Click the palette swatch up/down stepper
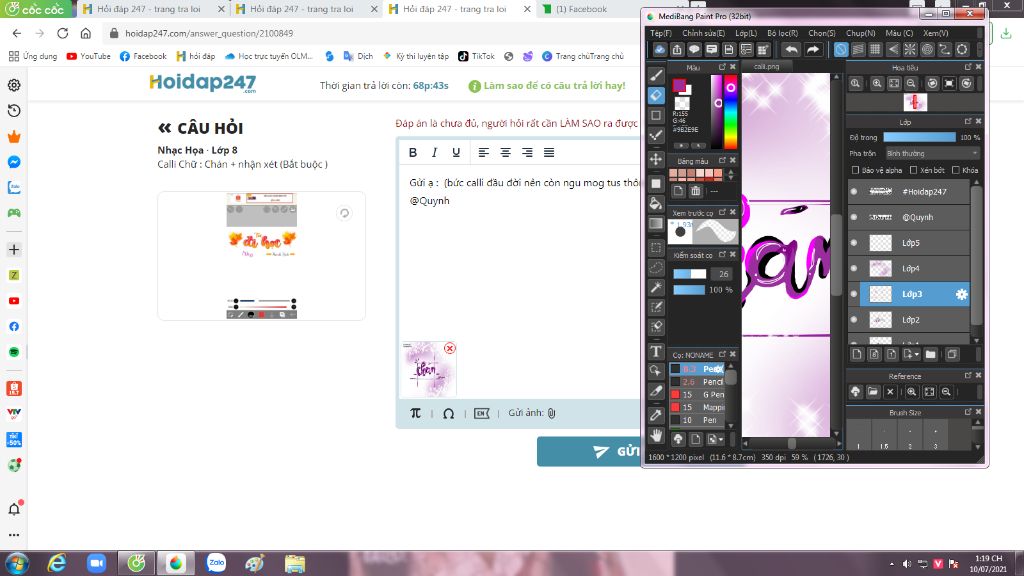 (x=731, y=174)
